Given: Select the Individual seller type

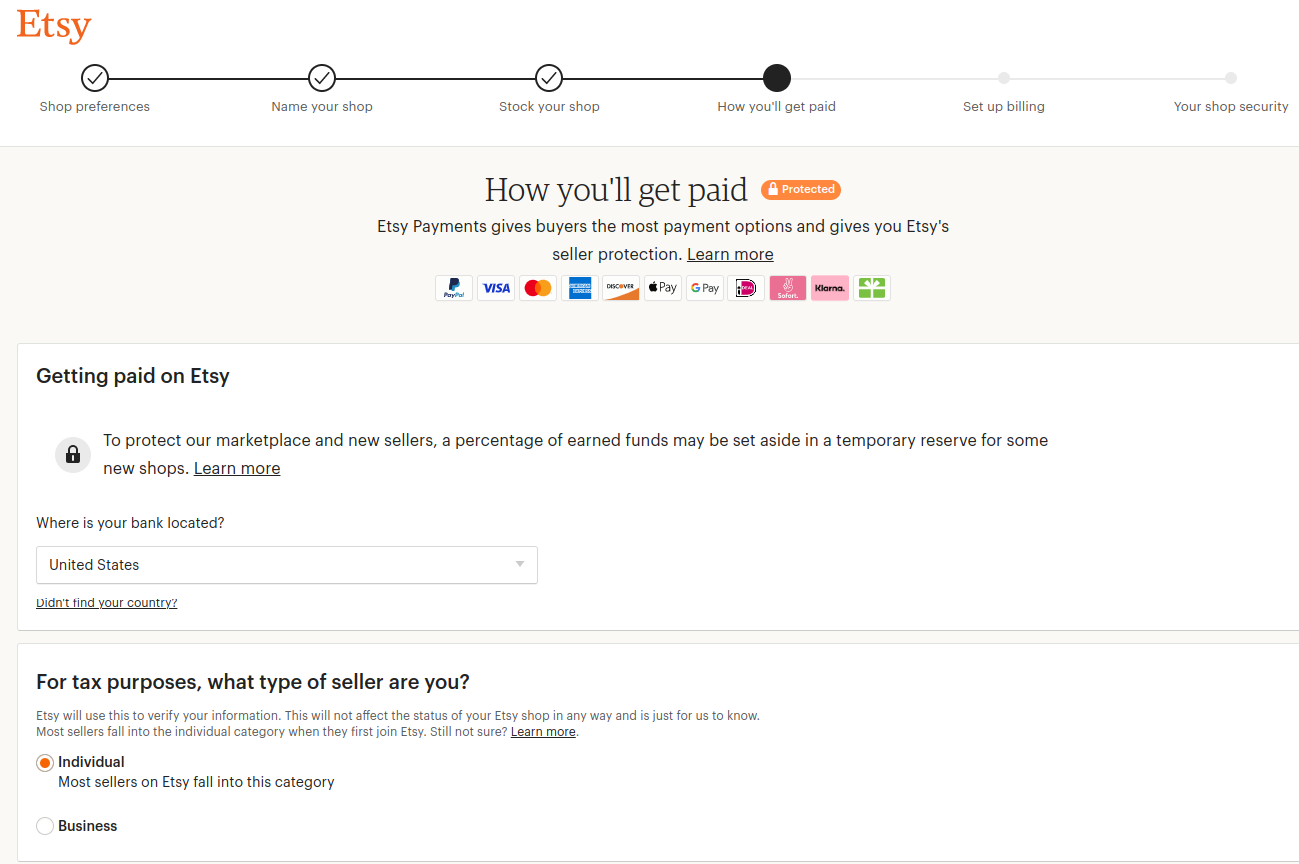Looking at the screenshot, I should [x=45, y=763].
